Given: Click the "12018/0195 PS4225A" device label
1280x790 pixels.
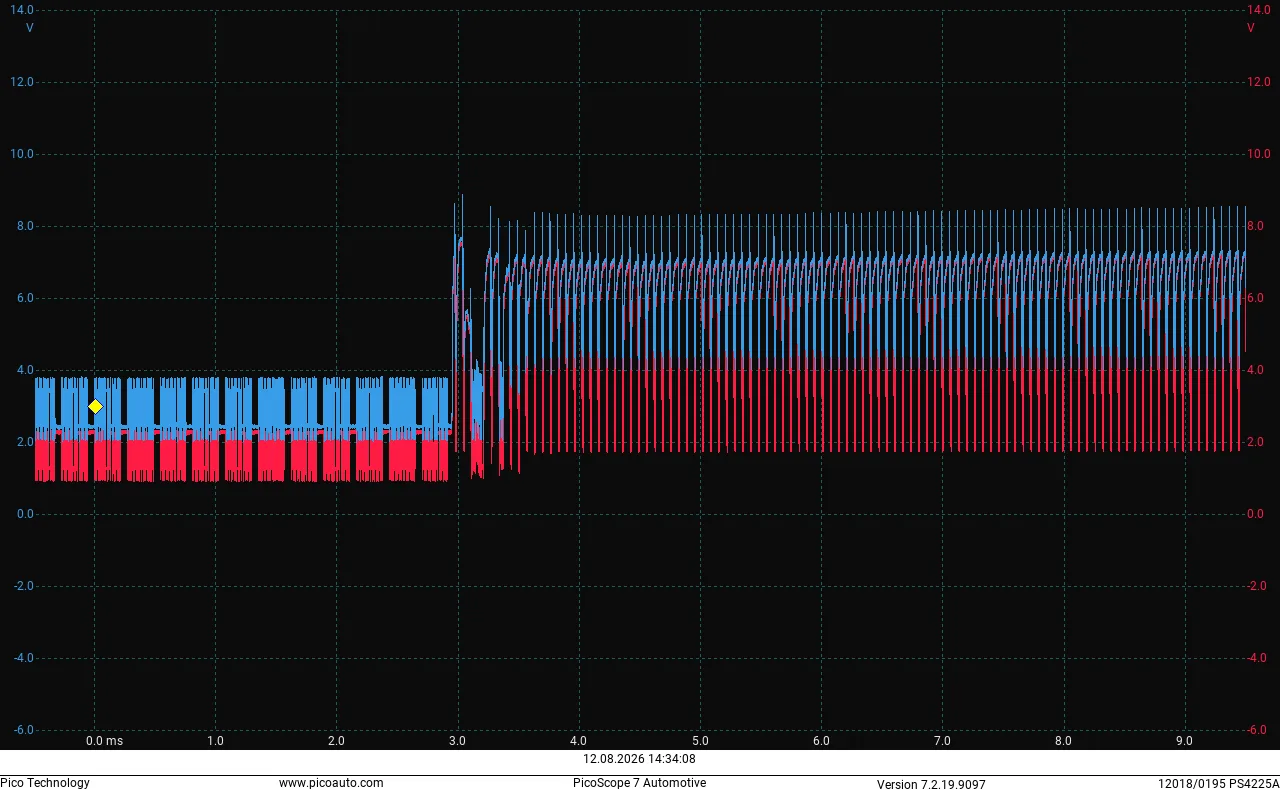Looking at the screenshot, I should 1219,784.
